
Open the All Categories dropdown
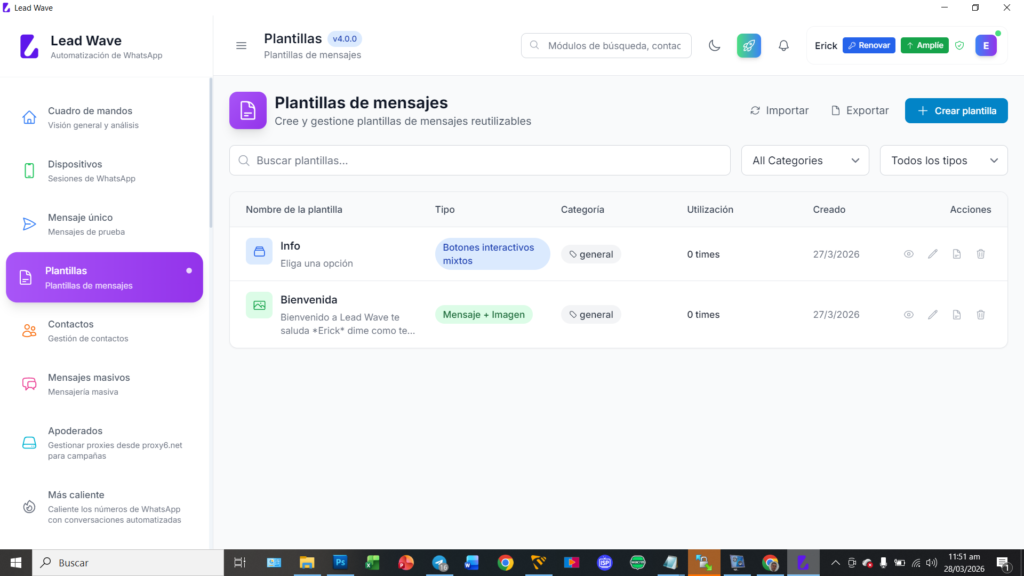tap(805, 160)
